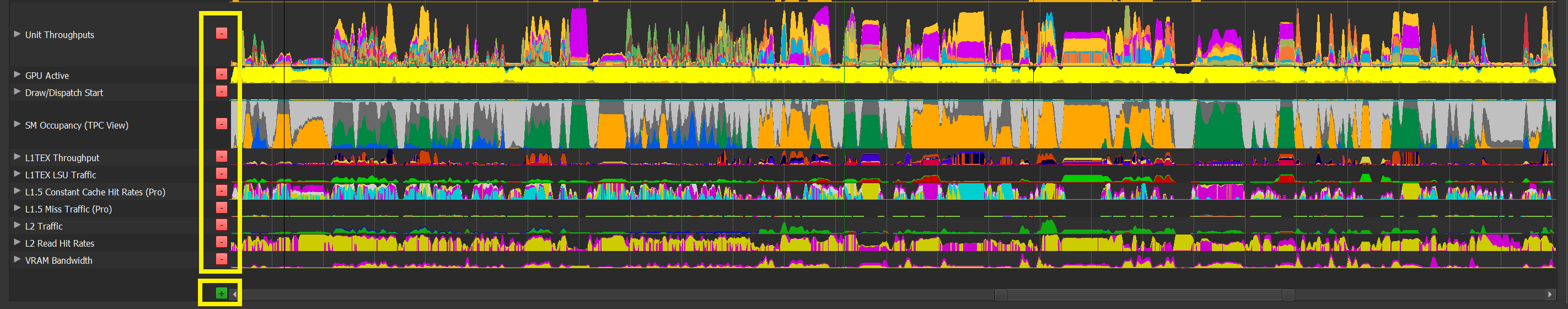The height and width of the screenshot is (309, 1568).
Task: Click the red minus next to L2 Traffic
Action: click(x=222, y=225)
